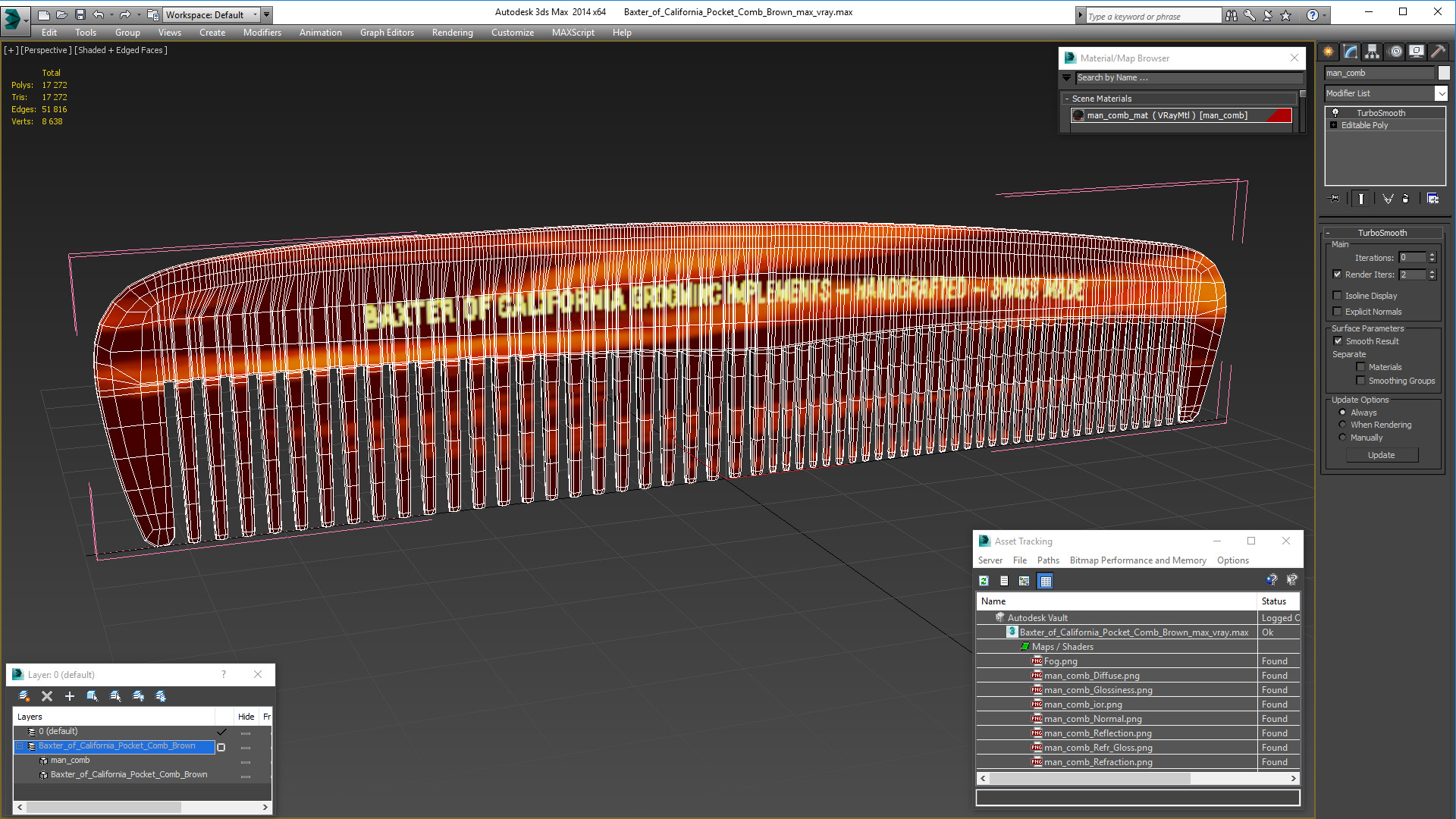Image resolution: width=1456 pixels, height=819 pixels.
Task: Open the Workspace: Default dropdown
Action: tap(212, 14)
